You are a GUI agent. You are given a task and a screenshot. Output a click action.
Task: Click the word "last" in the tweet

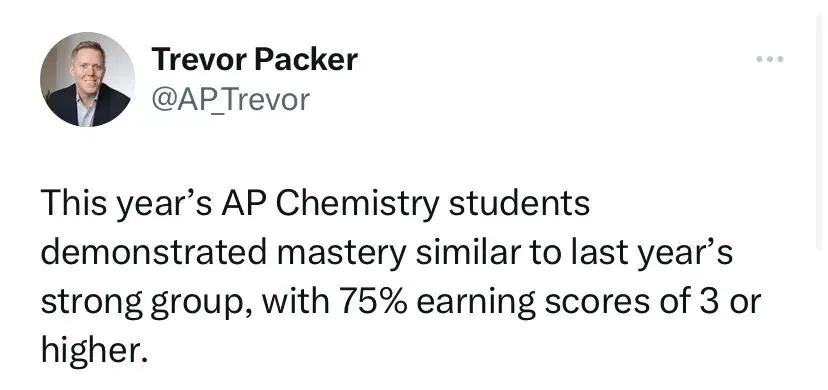click(x=586, y=253)
